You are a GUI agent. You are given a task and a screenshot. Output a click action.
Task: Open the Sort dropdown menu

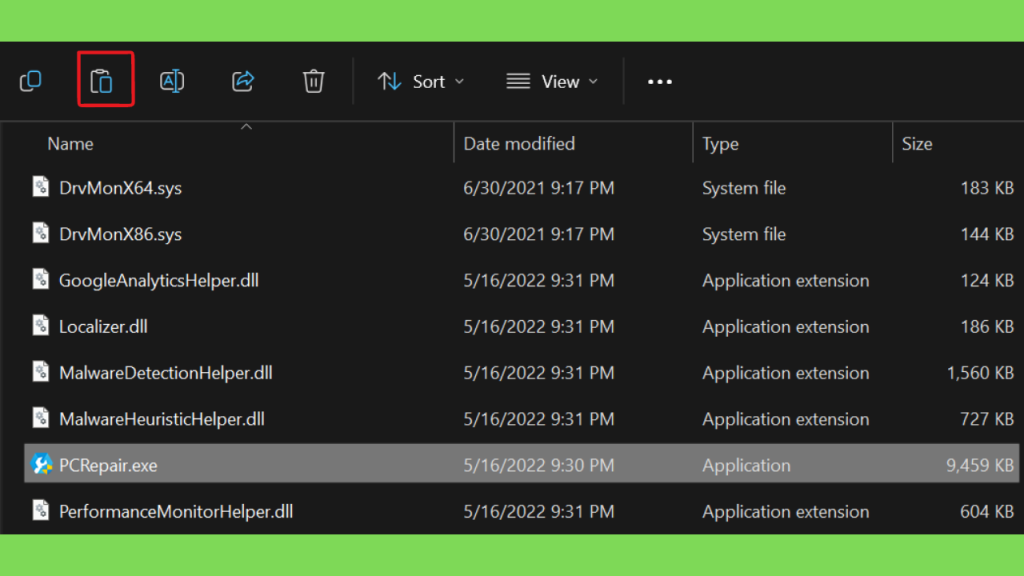(x=421, y=81)
